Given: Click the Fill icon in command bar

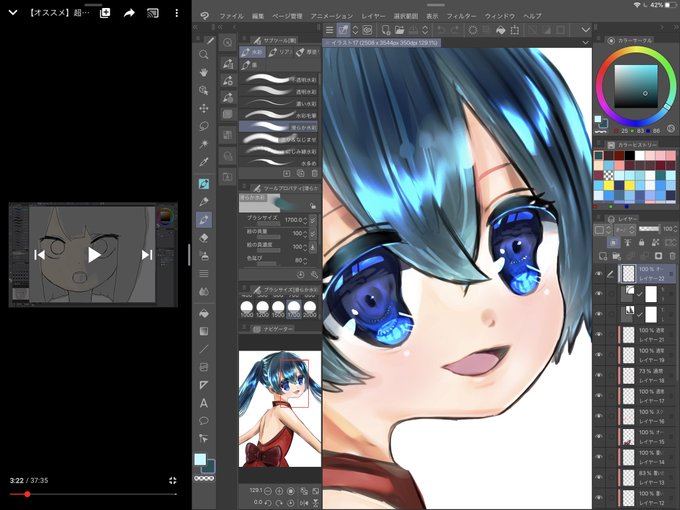Looking at the screenshot, I should [500, 30].
